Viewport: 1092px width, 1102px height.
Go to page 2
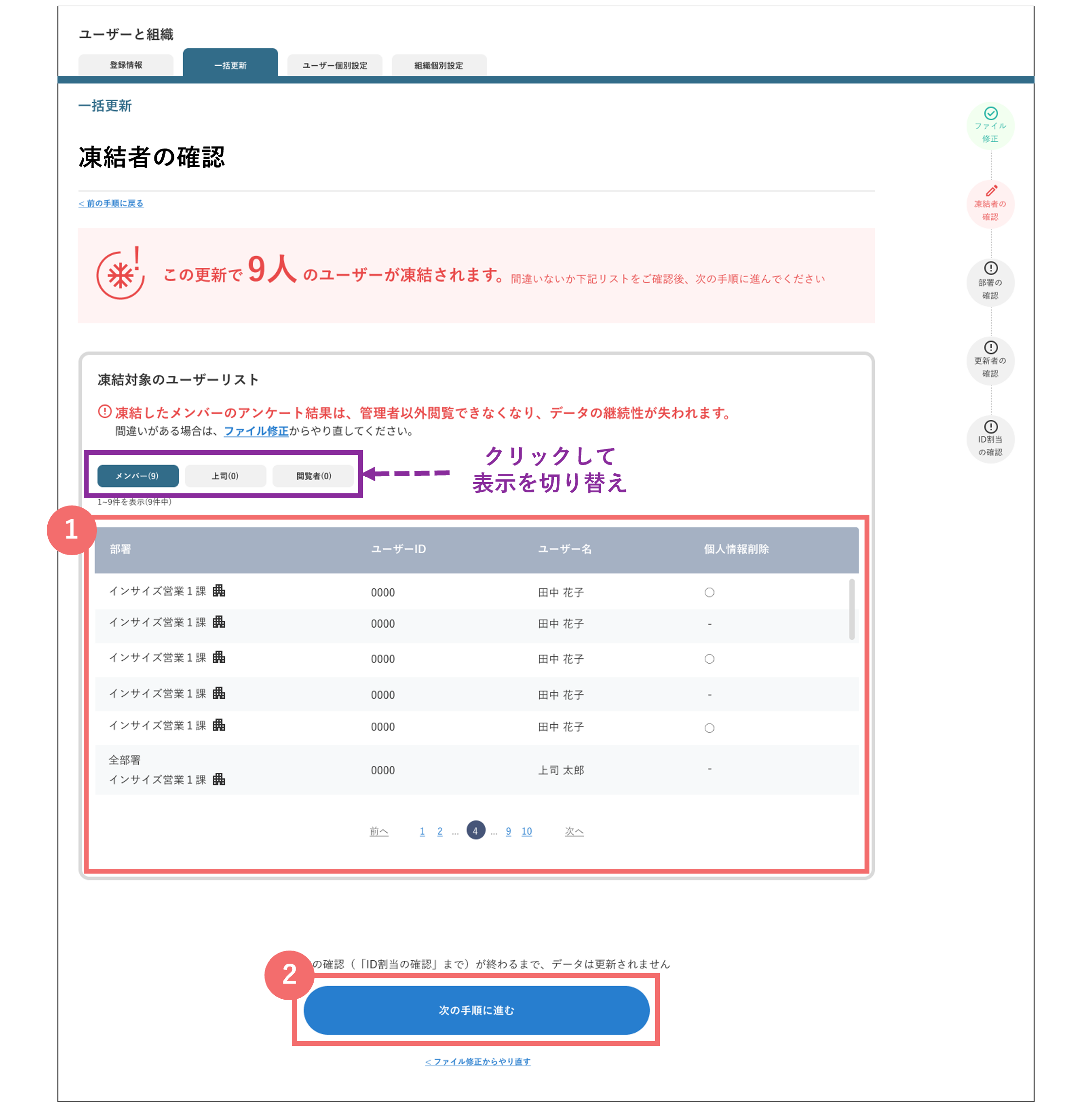point(440,832)
